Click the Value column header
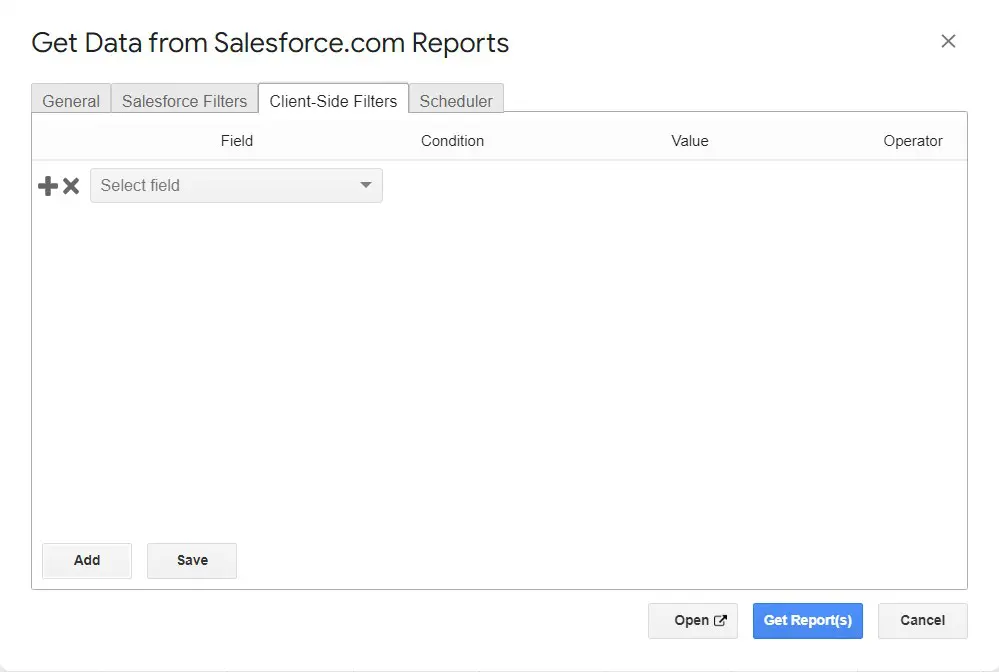Viewport: 999px width, 672px height. click(689, 141)
